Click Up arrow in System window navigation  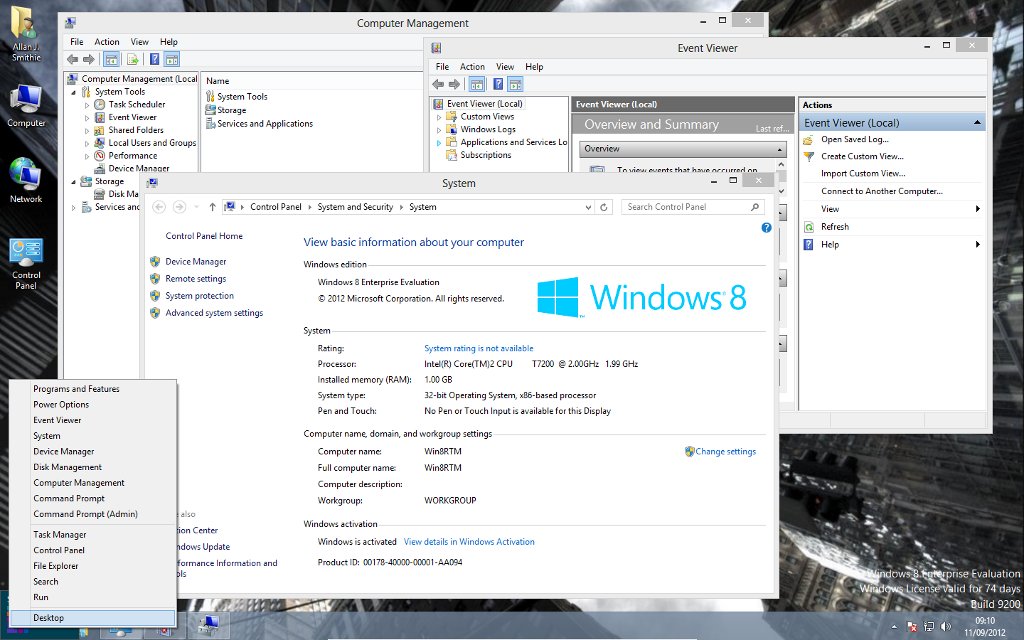pos(212,207)
